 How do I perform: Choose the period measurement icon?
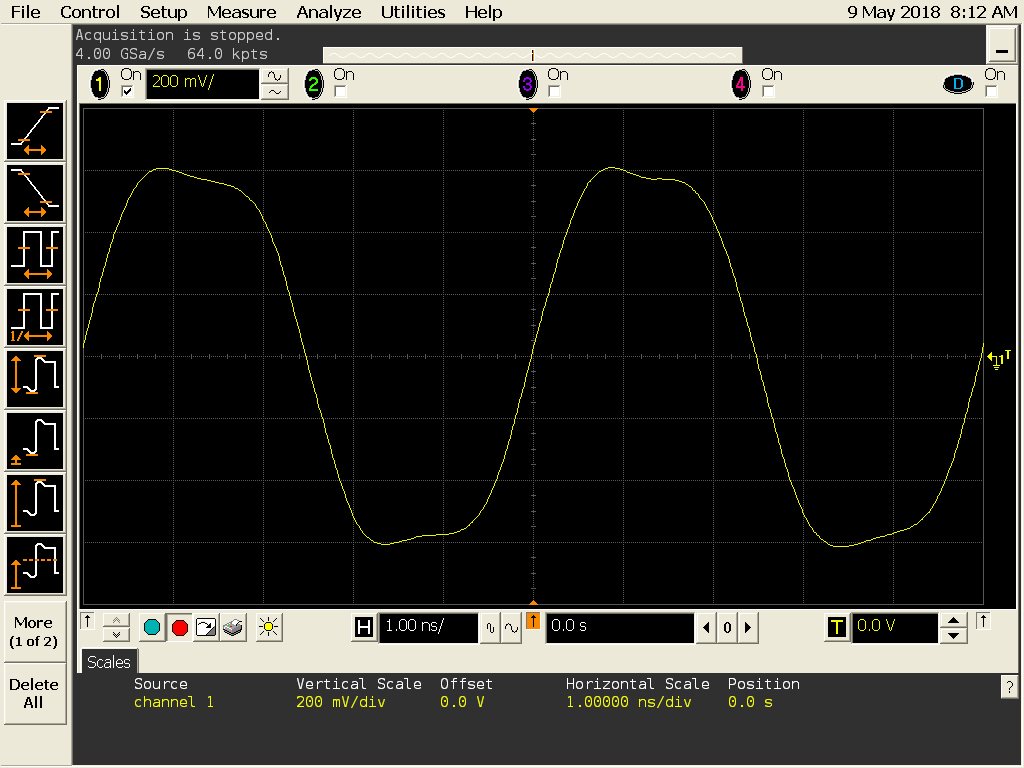tap(35, 255)
